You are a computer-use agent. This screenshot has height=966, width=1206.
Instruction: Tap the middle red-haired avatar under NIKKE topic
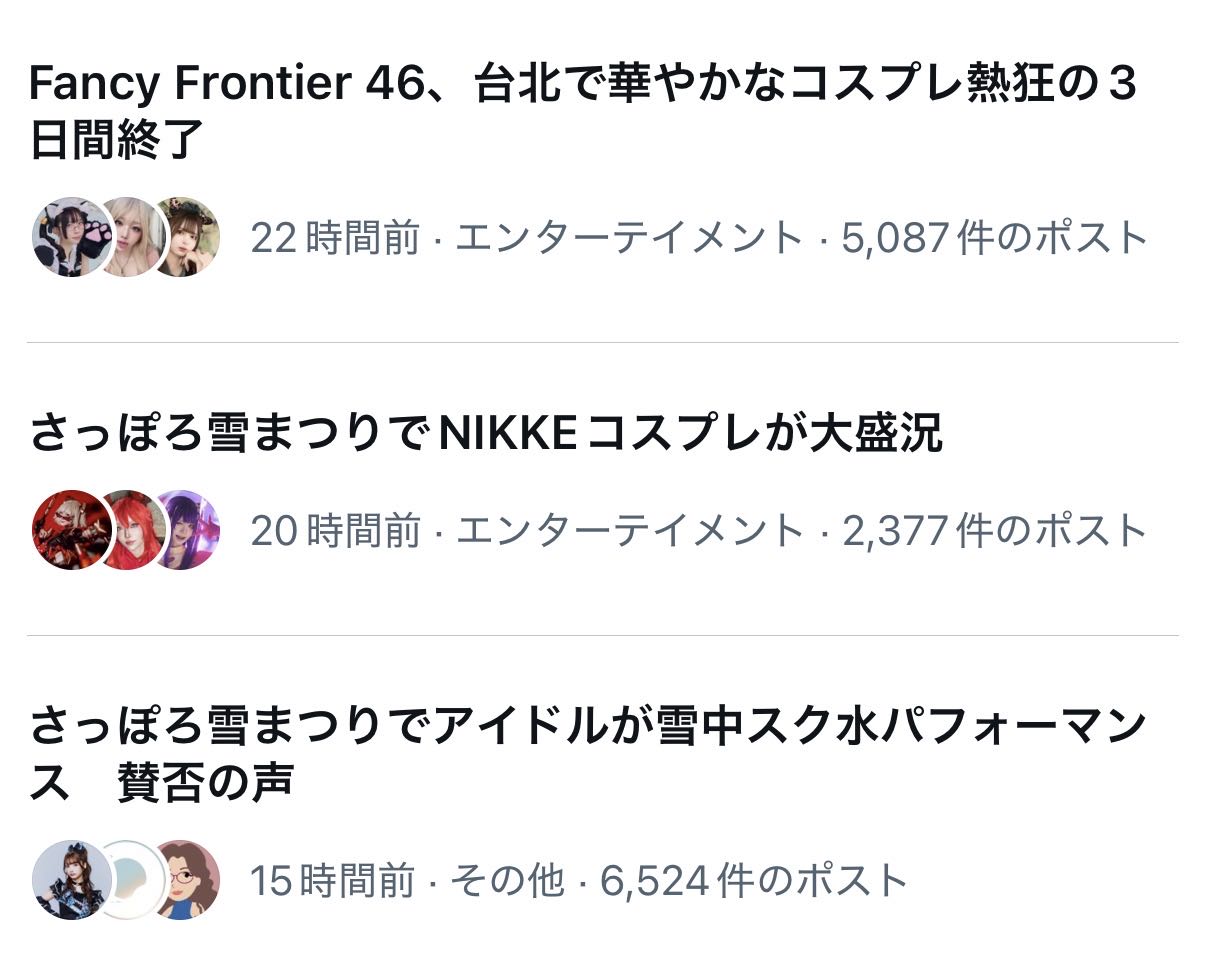[132, 530]
